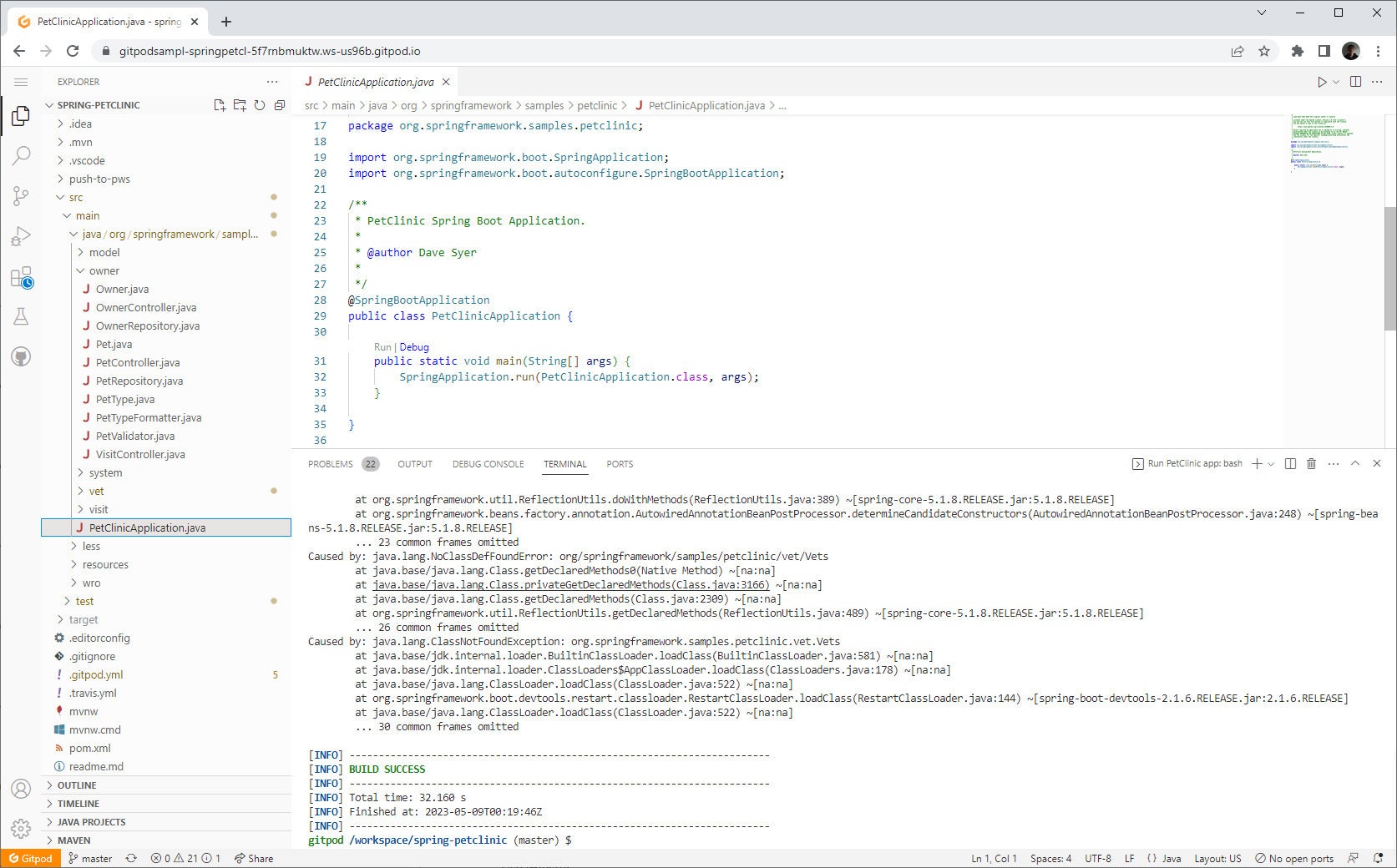Bookmark this page with star icon
Image resolution: width=1397 pixels, height=868 pixels.
click(x=1264, y=51)
